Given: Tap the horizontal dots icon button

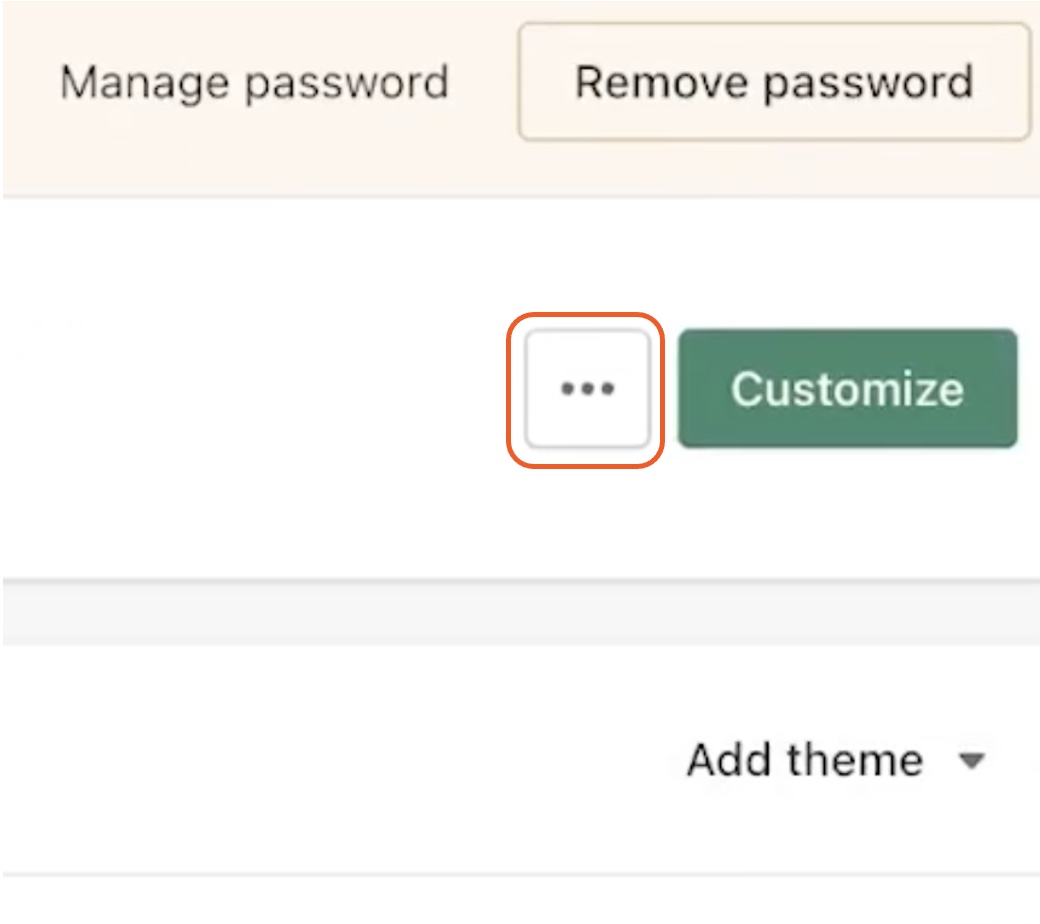Looking at the screenshot, I should click(x=587, y=389).
